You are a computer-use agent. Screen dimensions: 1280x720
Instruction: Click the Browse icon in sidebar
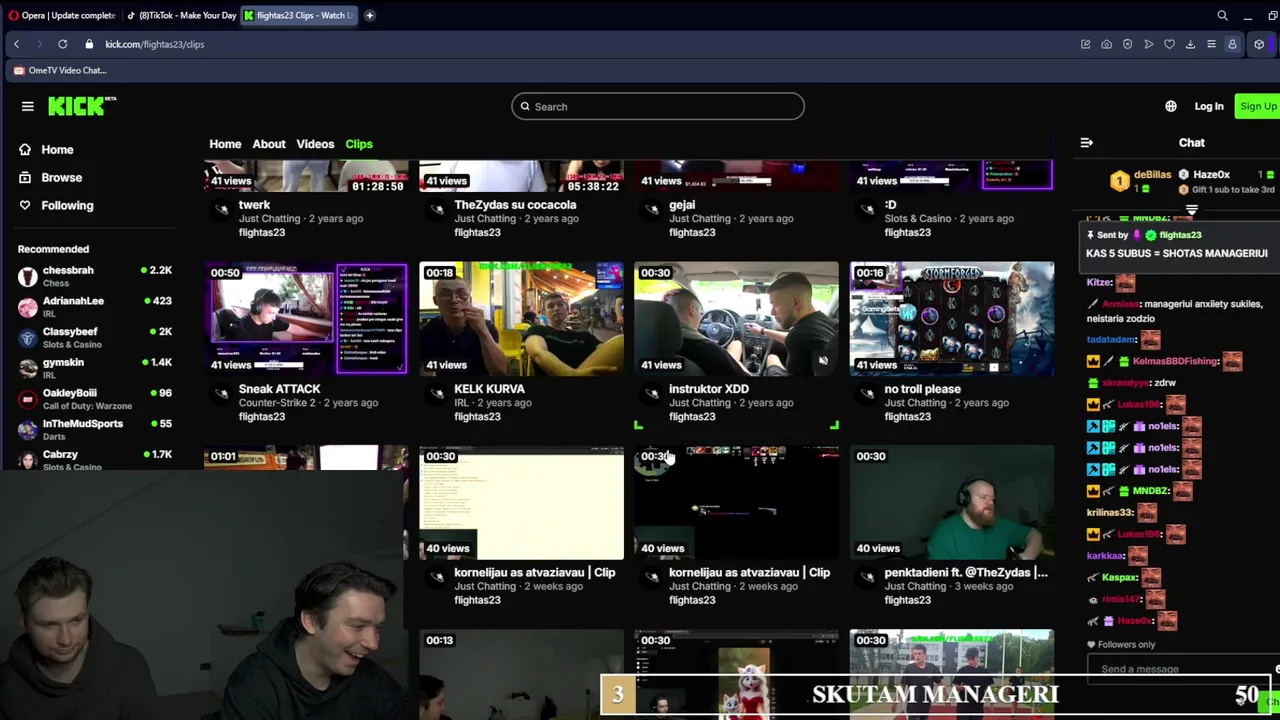25,177
